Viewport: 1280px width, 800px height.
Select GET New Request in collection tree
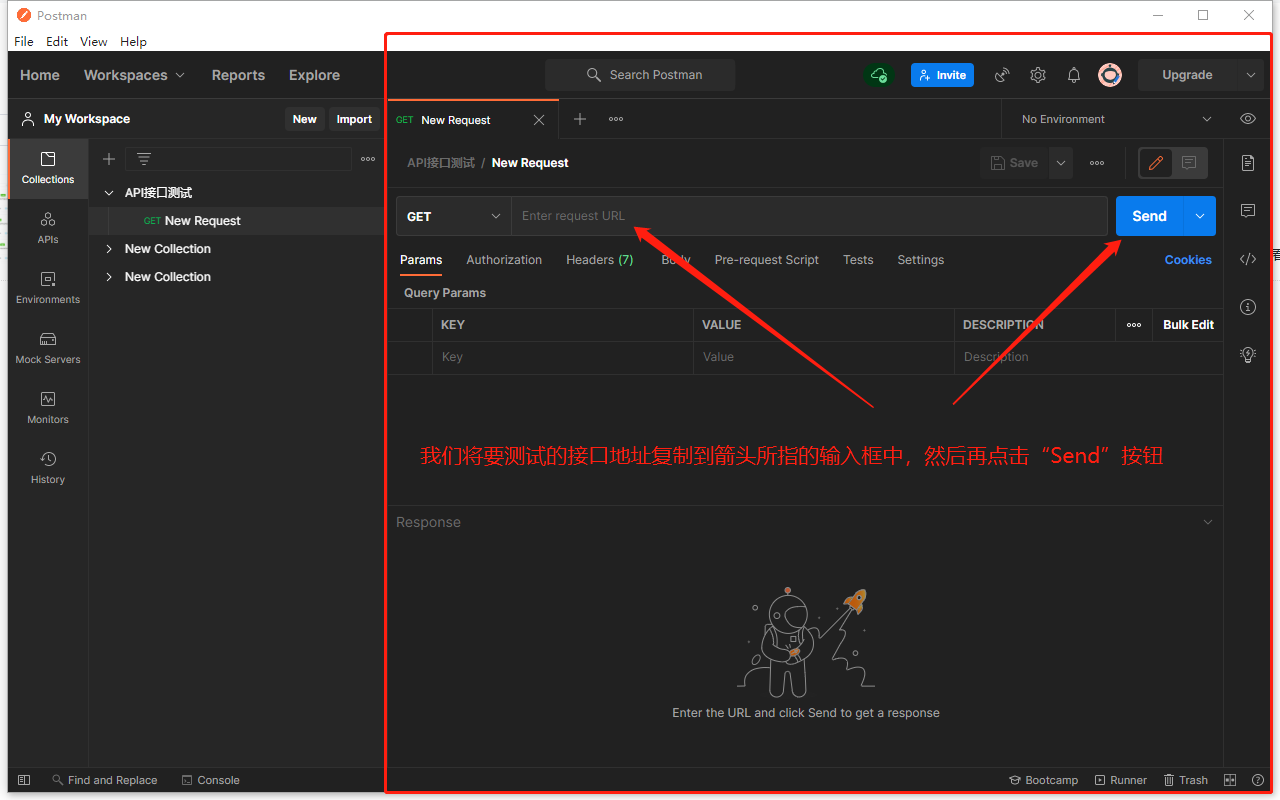236,221
